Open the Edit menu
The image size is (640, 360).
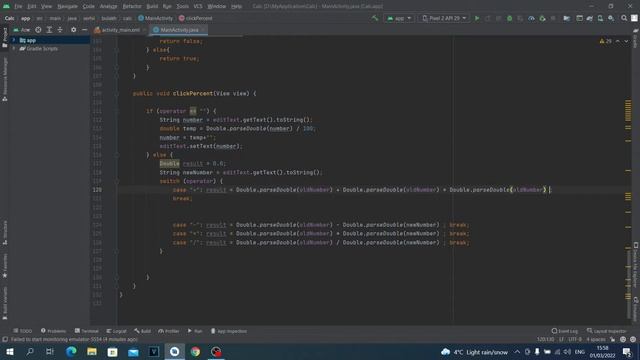32,6
